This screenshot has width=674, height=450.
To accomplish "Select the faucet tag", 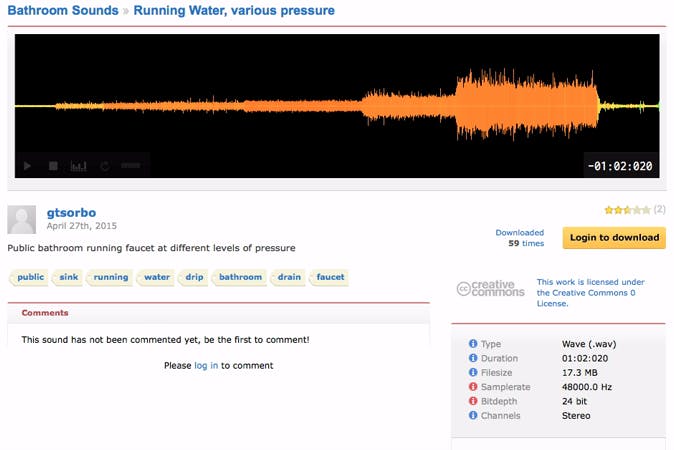I will [x=330, y=277].
